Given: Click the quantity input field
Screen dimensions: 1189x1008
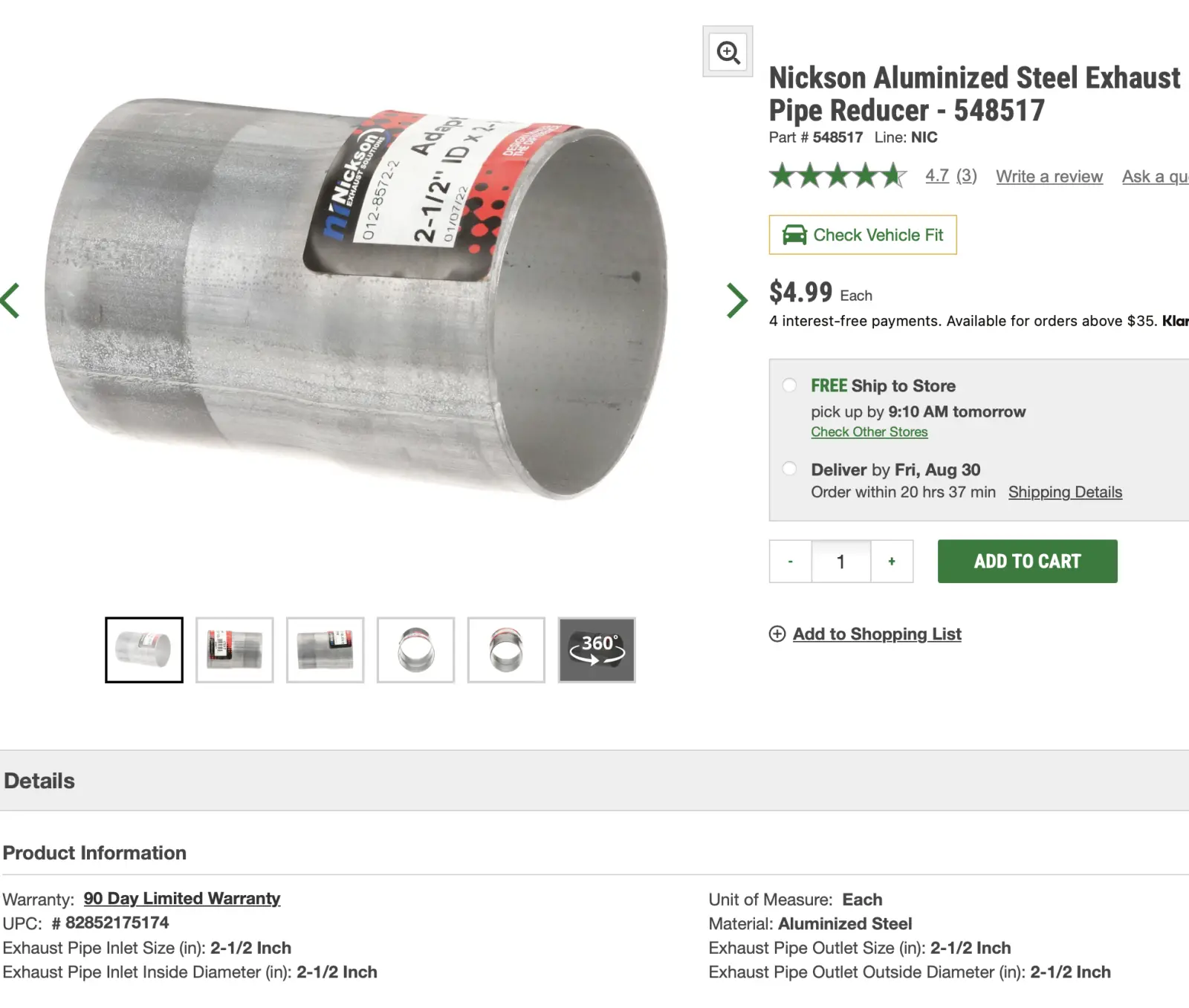Looking at the screenshot, I should tap(840, 562).
